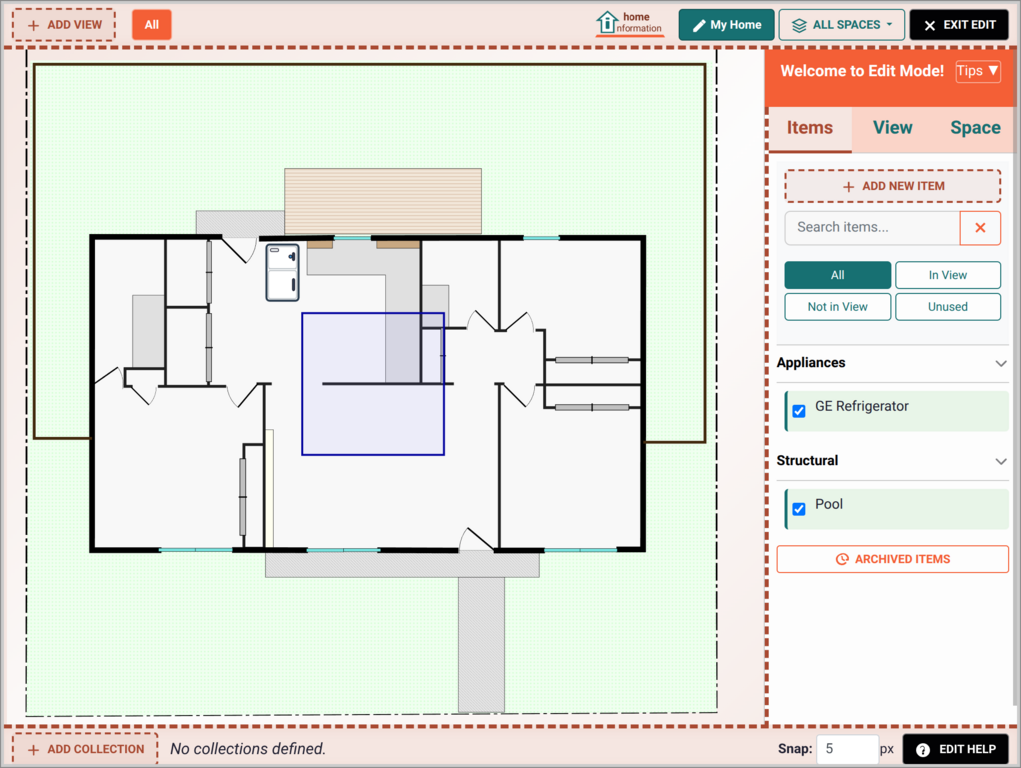Click the My Home button
The width and height of the screenshot is (1021, 768).
pyautogui.click(x=726, y=25)
